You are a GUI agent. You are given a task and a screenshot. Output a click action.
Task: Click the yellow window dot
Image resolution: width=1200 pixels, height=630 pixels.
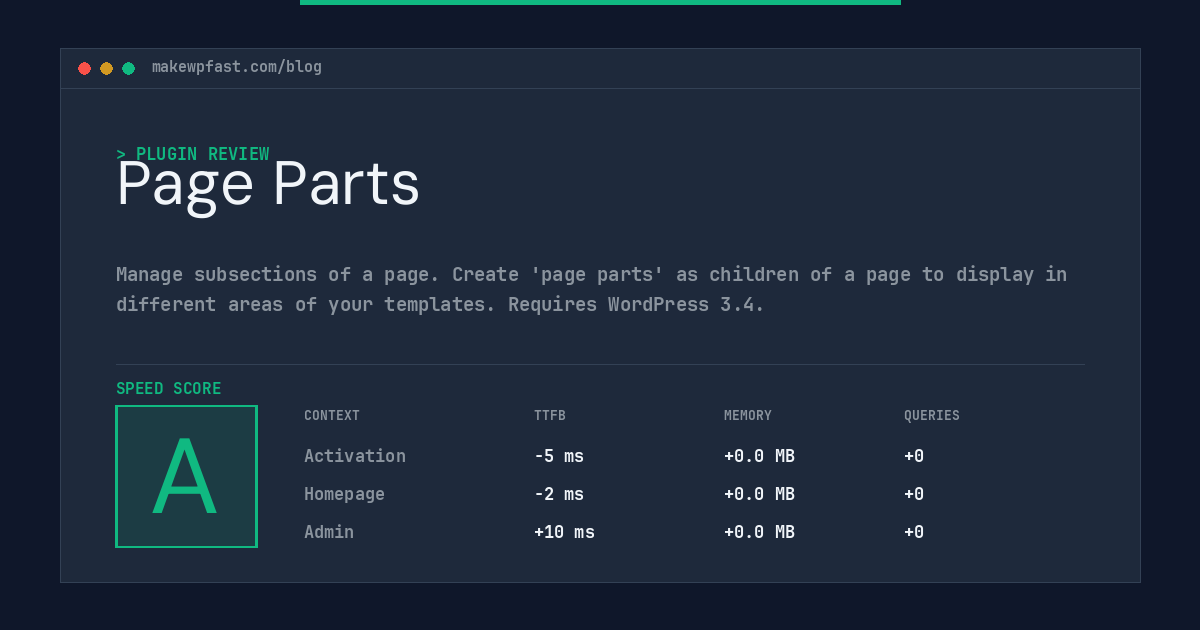click(106, 68)
